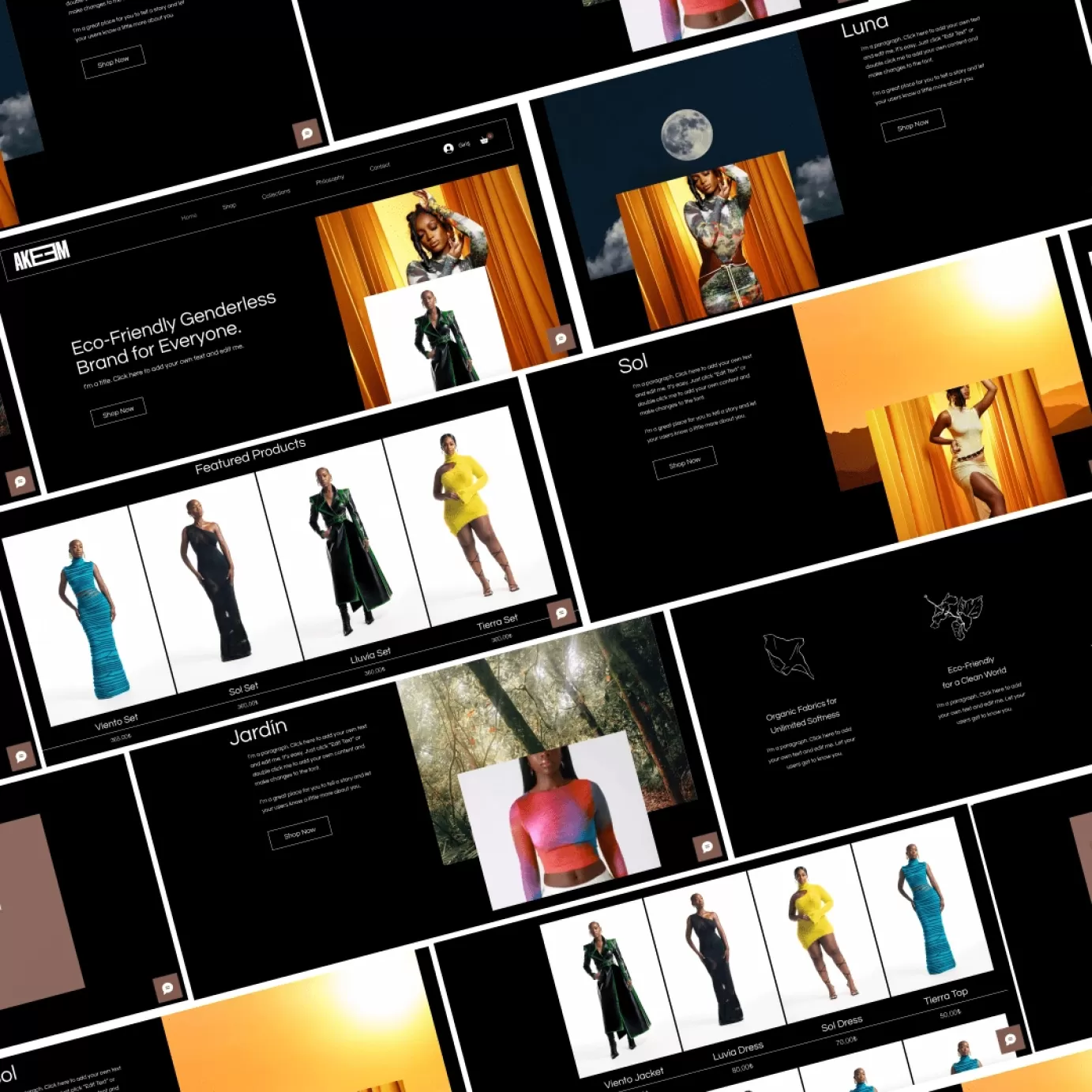The width and height of the screenshot is (1092, 1092).
Task: Click the AKEEM logo in the header
Action: point(42,256)
